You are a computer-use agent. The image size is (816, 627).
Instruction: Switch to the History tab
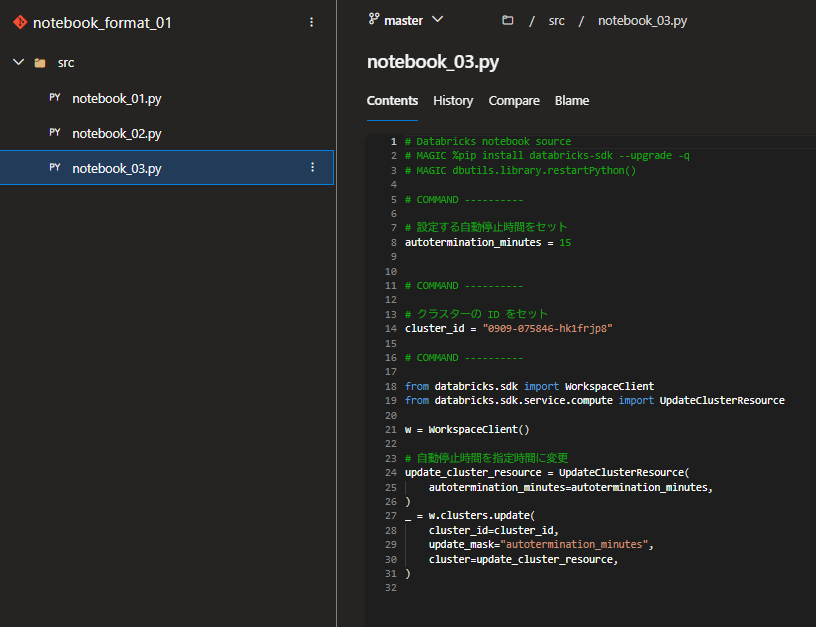[x=453, y=101]
